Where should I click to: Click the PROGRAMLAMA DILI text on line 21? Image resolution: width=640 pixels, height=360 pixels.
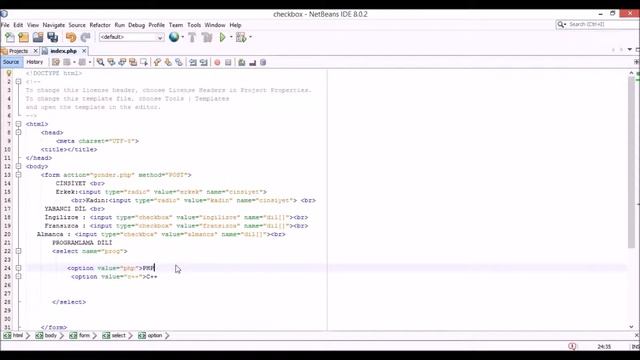click(82, 243)
